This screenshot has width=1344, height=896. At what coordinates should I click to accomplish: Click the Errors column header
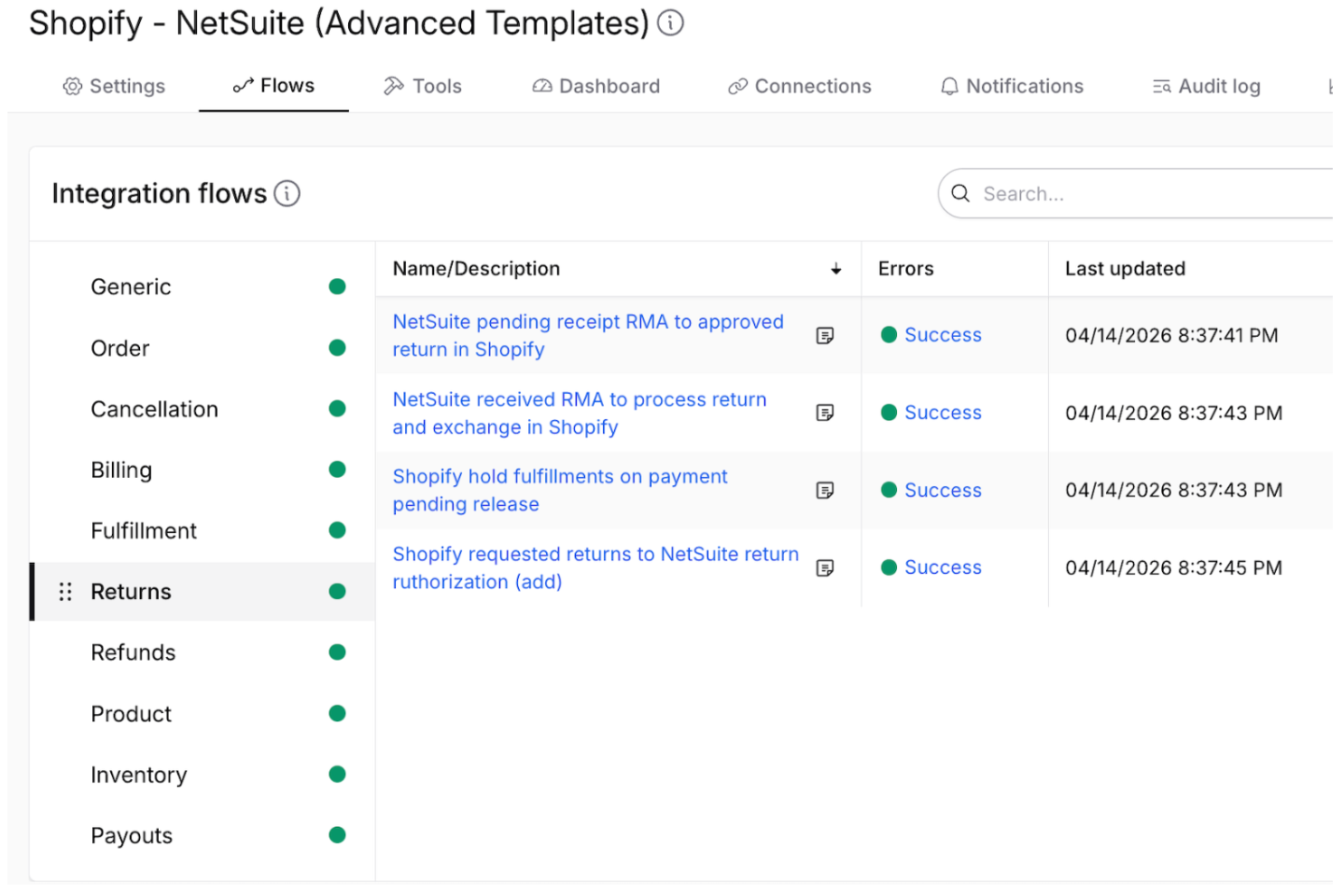[905, 269]
